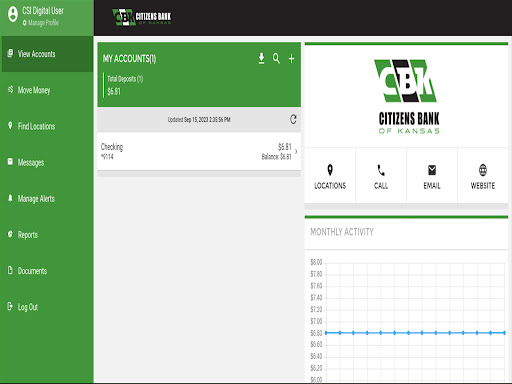This screenshot has width=512, height=384.
Task: Click Log Out in the sidebar
Action: click(47, 307)
